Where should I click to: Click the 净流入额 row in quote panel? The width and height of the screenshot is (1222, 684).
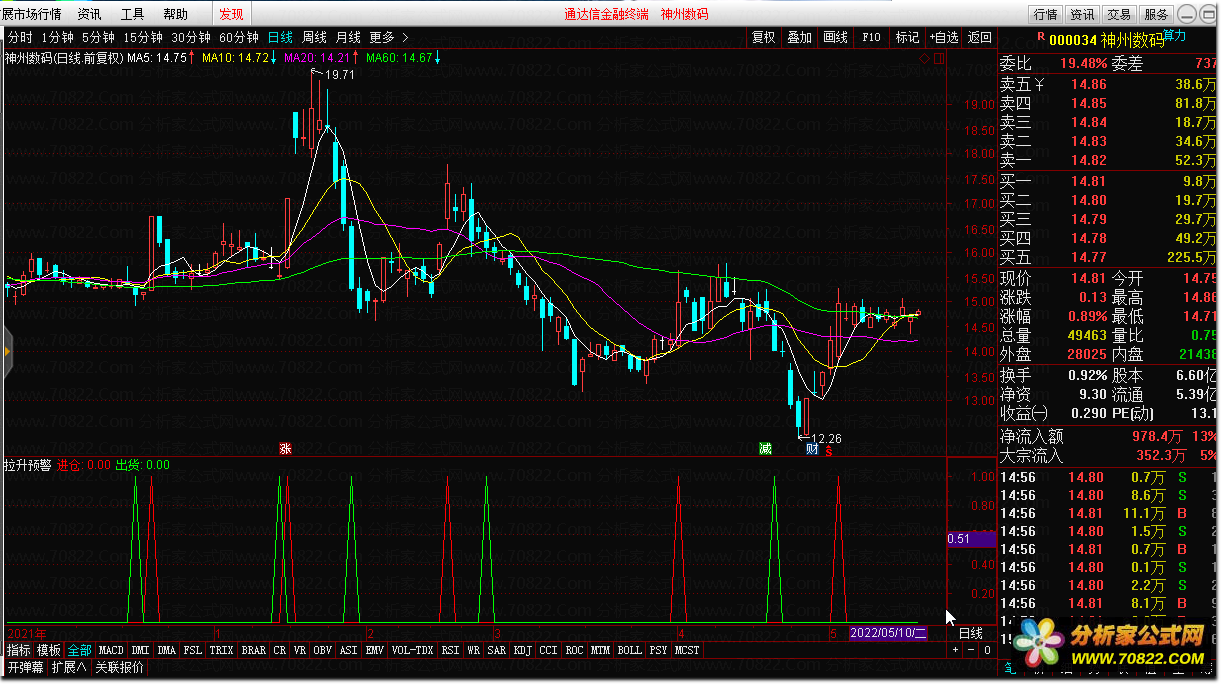coord(1108,436)
